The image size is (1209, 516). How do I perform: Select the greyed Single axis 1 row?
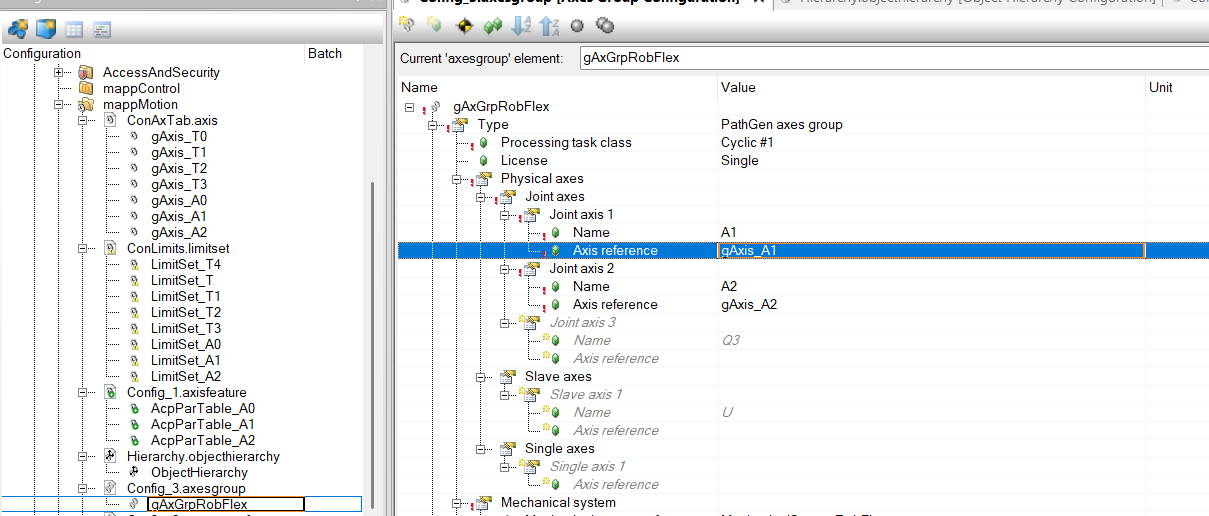point(587,466)
